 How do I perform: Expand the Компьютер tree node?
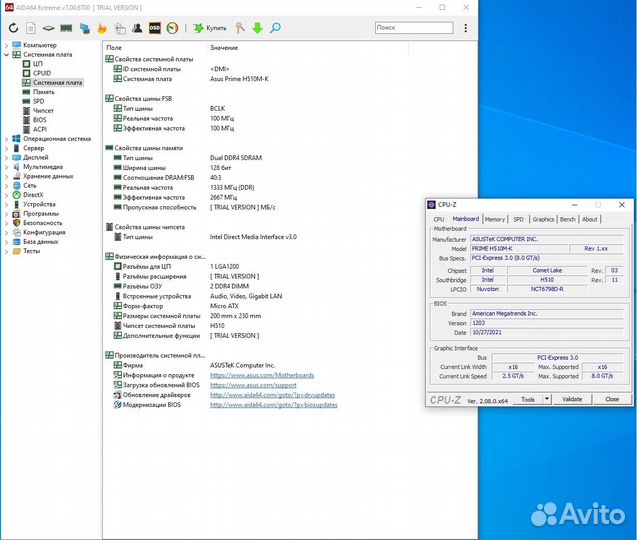pyautogui.click(x=6, y=45)
